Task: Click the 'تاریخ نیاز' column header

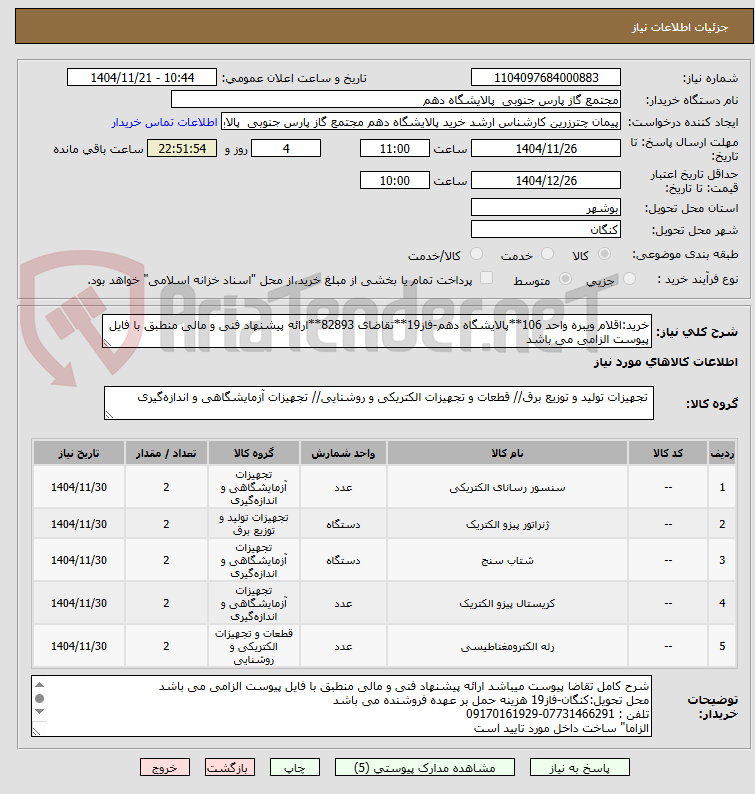Action: 79,453
